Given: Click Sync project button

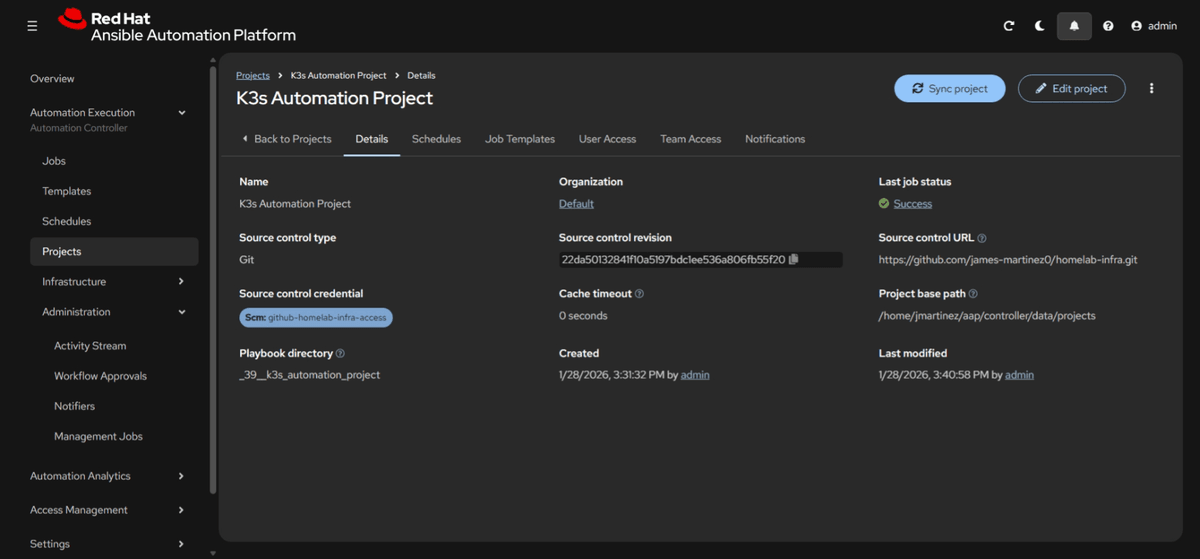Looking at the screenshot, I should (949, 88).
